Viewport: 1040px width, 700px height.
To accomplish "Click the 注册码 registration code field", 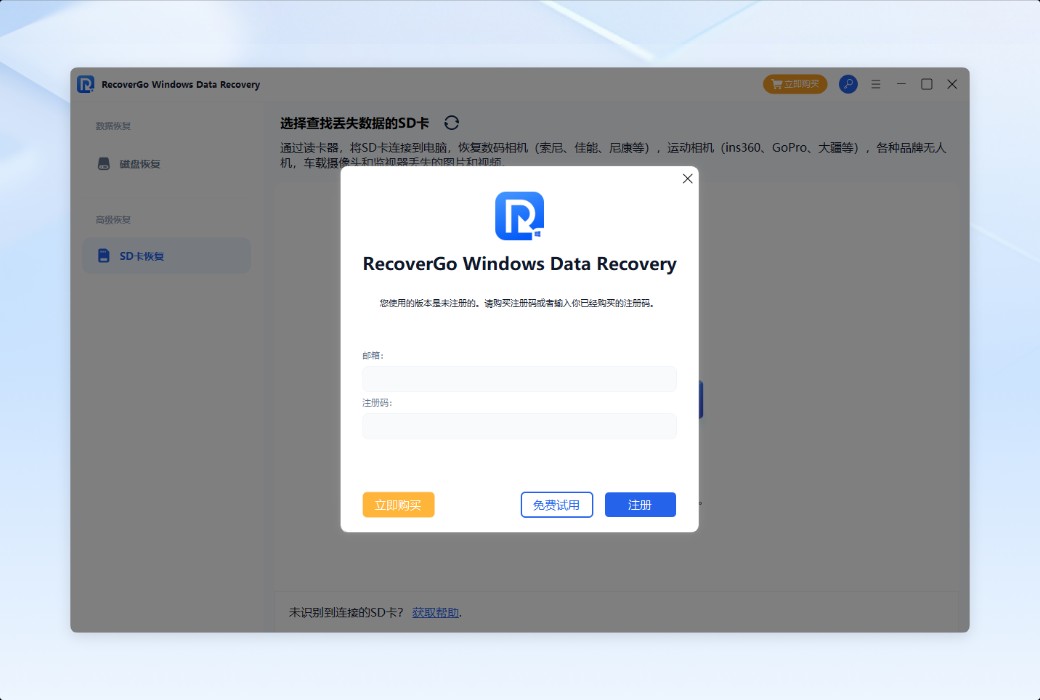I will tap(519, 425).
